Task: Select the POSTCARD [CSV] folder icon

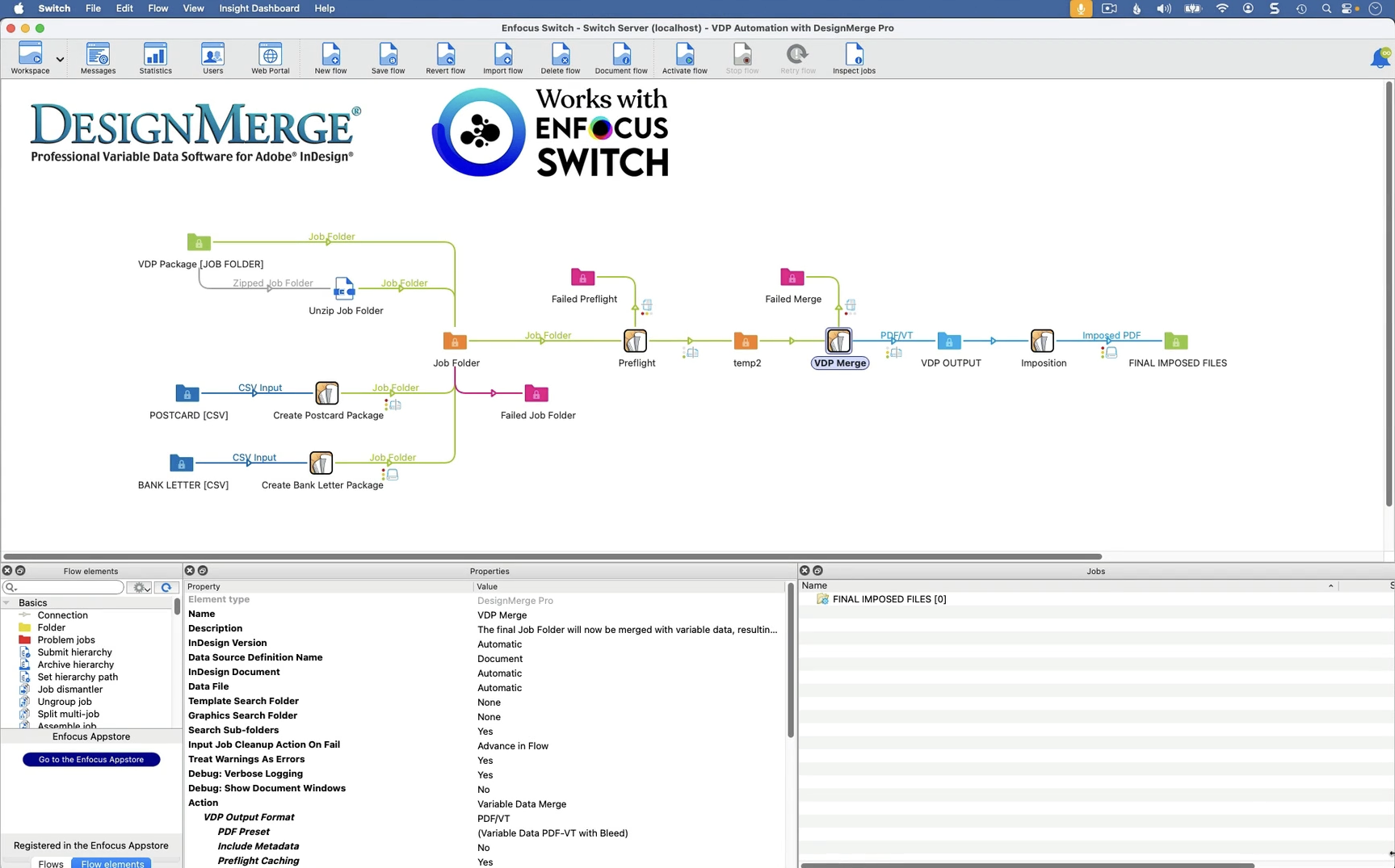Action: [x=187, y=393]
